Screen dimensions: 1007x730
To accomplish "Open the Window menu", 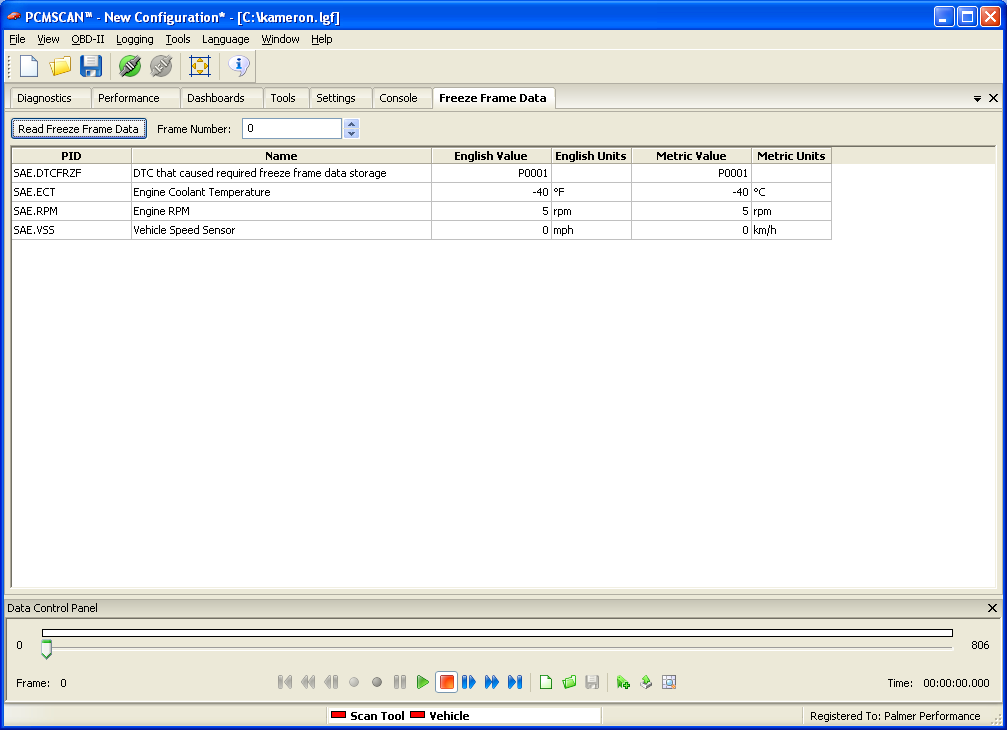I will point(280,39).
